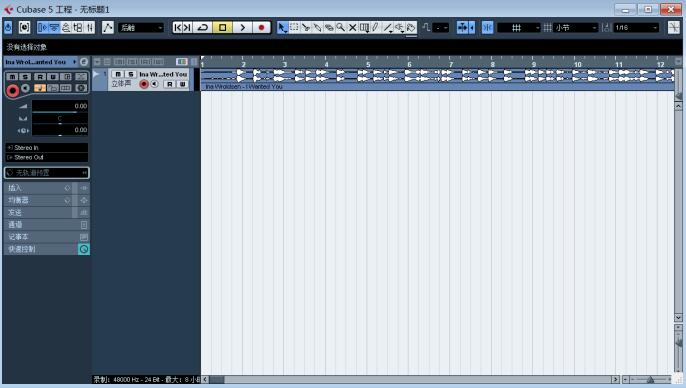The width and height of the screenshot is (686, 388).
Task: Select the Play speaker tool
Action: [x=399, y=28]
